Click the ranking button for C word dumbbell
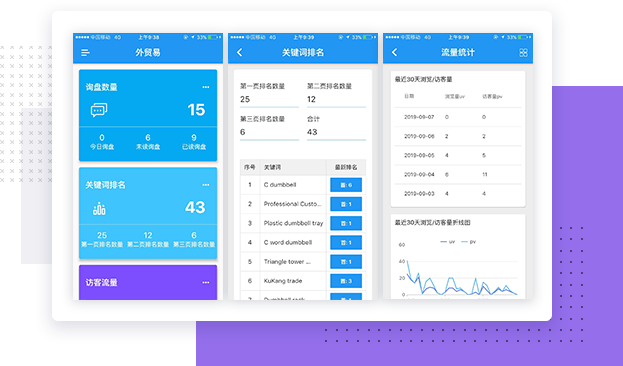 [x=346, y=242]
